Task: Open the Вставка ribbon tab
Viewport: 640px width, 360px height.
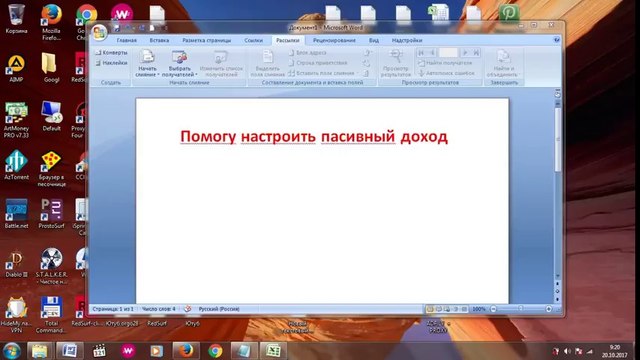Action: [x=159, y=40]
